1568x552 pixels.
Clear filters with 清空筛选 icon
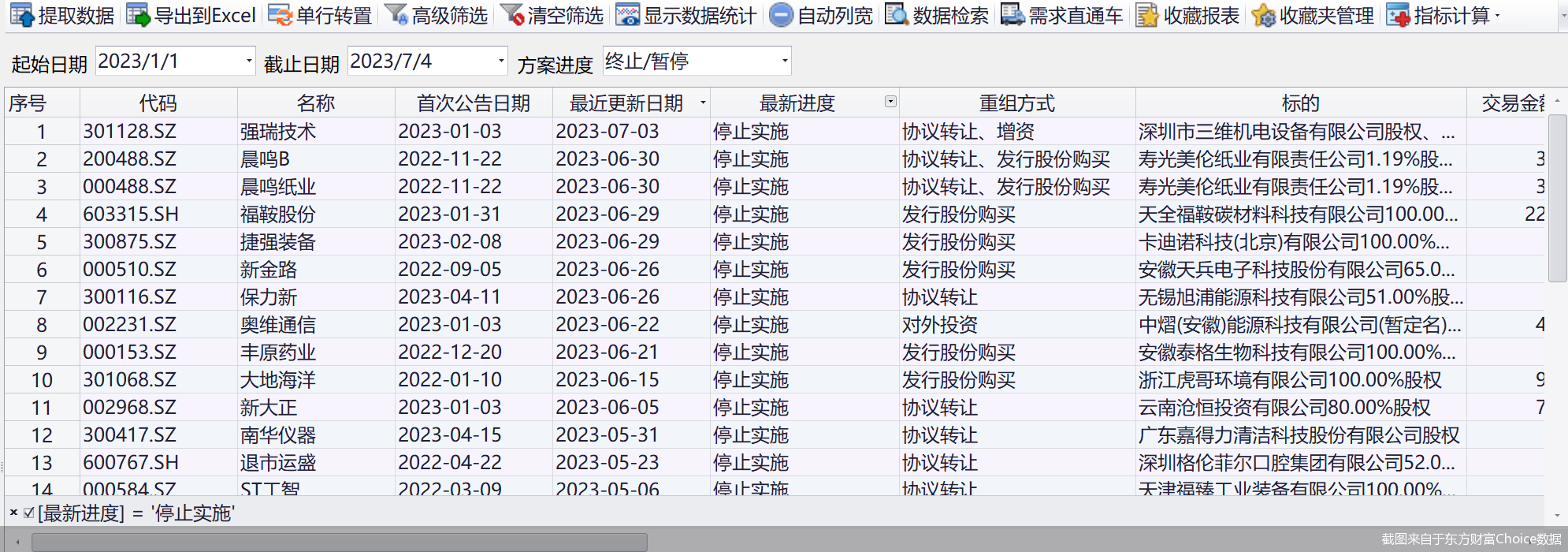tap(511, 15)
